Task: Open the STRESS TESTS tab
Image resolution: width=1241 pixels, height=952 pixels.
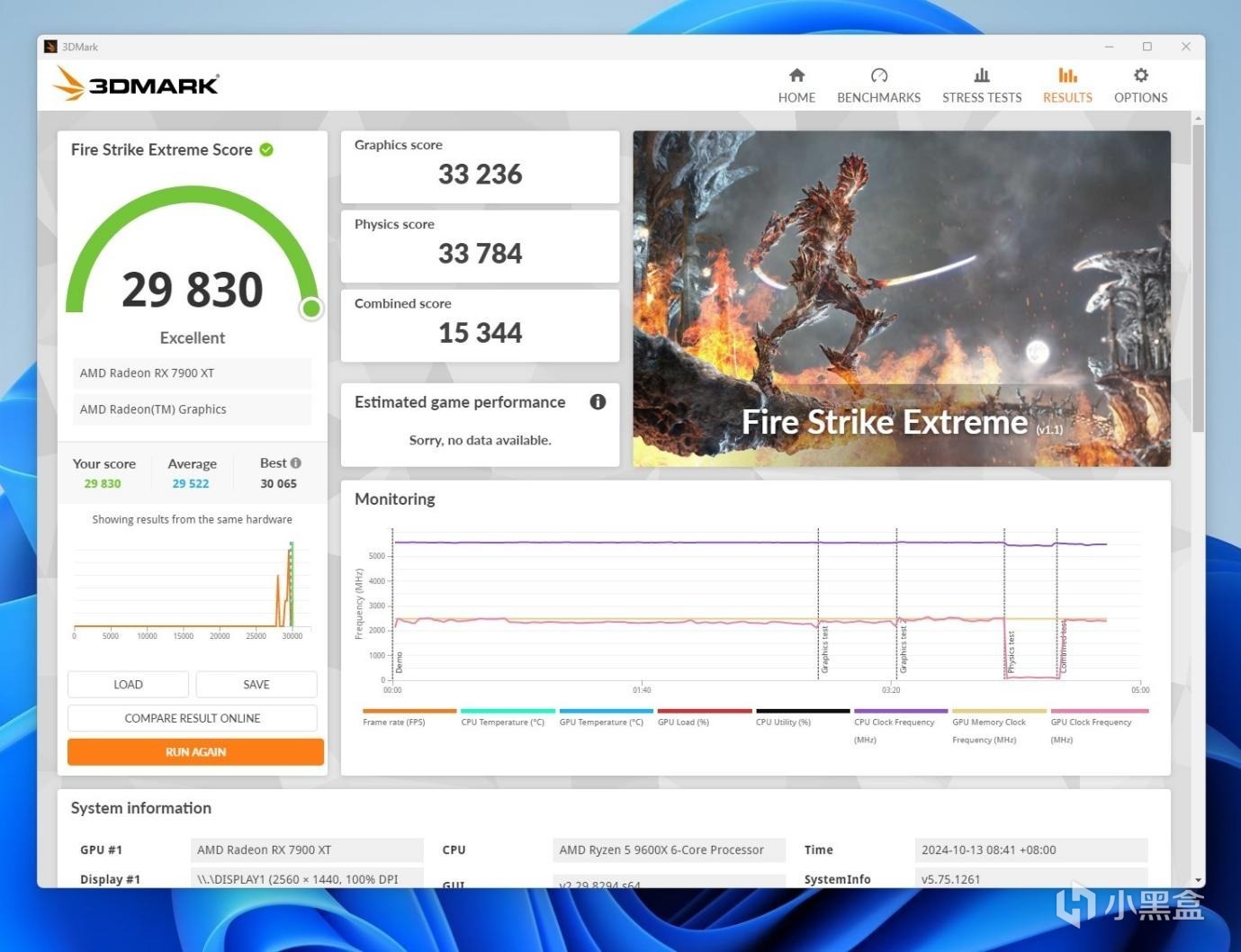Action: coord(982,85)
